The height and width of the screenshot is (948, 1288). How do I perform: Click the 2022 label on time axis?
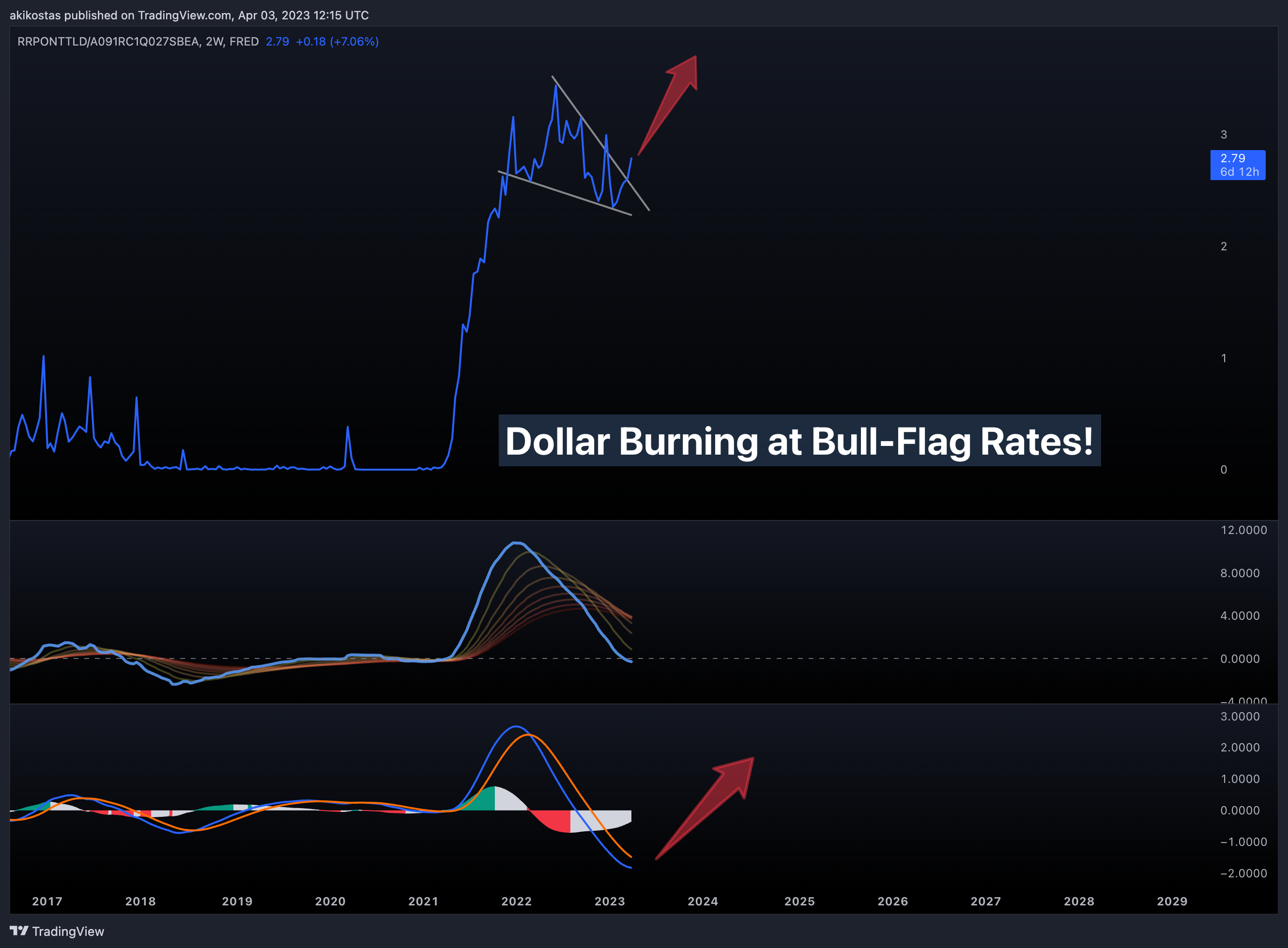click(517, 901)
